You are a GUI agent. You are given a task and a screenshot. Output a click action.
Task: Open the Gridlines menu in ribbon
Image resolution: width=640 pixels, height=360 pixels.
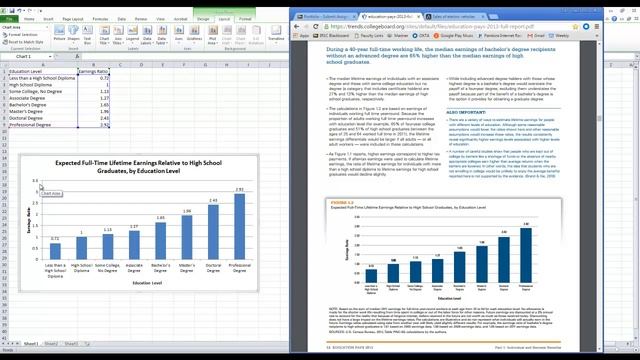(x=194, y=33)
